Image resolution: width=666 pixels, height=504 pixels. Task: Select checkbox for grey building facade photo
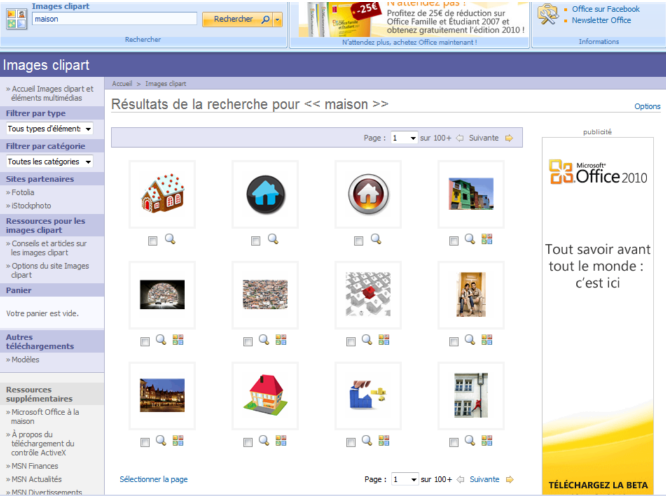(454, 443)
